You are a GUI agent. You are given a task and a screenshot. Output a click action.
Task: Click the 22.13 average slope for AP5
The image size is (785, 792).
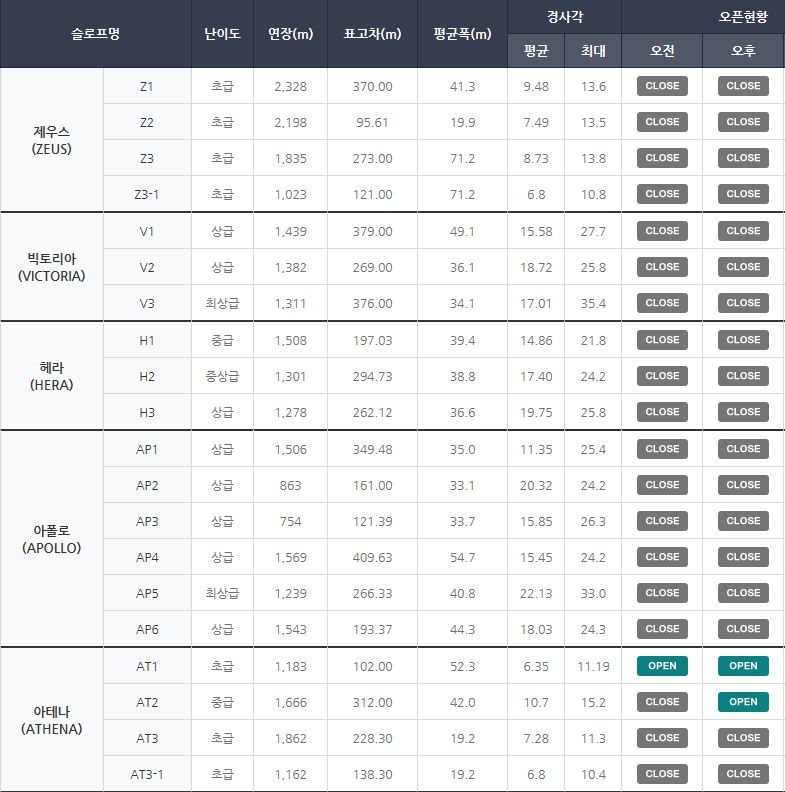pyautogui.click(x=536, y=593)
